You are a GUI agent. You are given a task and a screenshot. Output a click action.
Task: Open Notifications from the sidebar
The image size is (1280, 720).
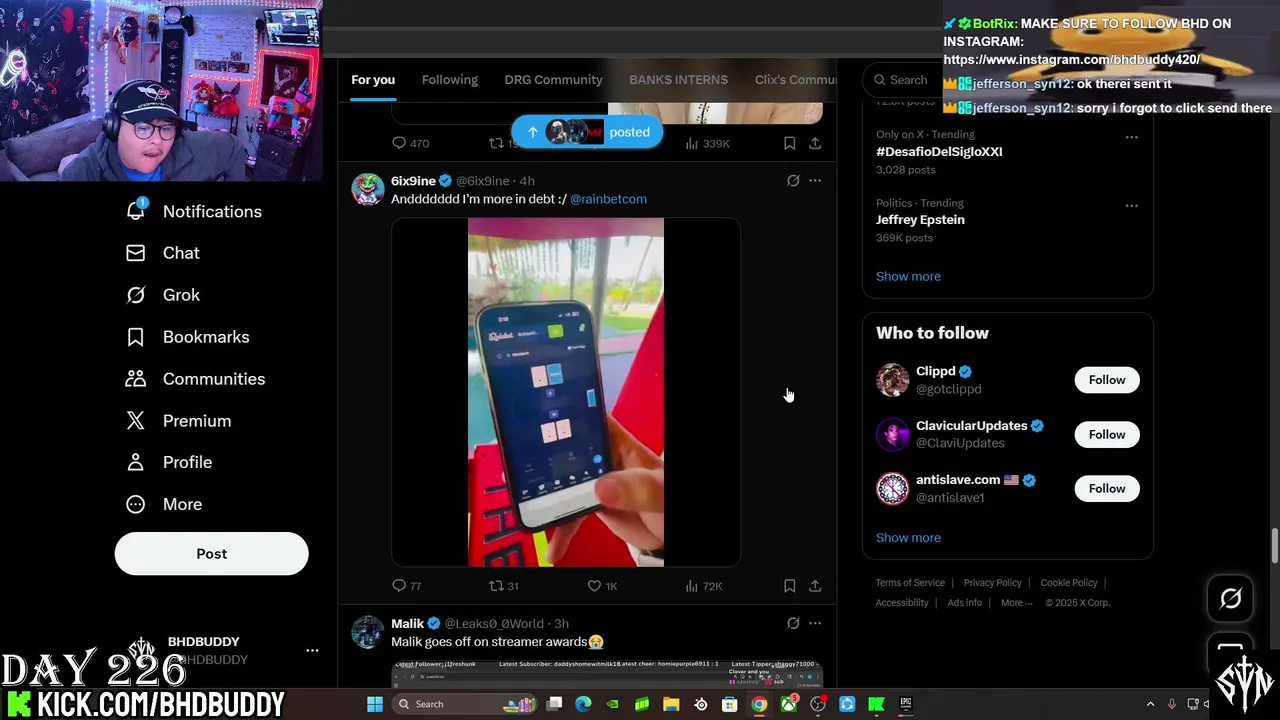click(x=195, y=211)
